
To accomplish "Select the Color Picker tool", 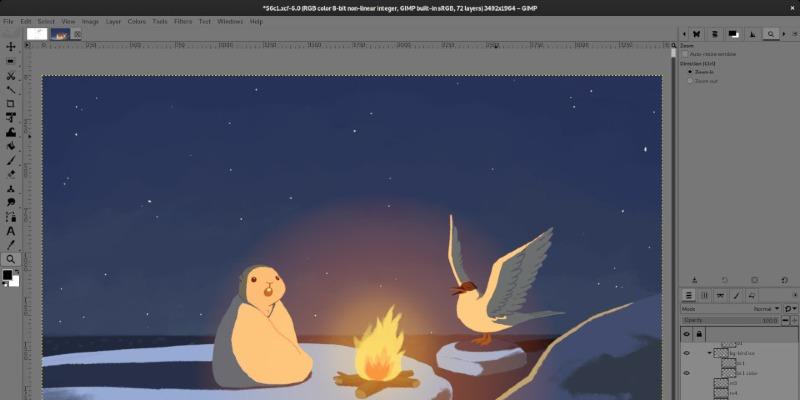I will [11, 244].
